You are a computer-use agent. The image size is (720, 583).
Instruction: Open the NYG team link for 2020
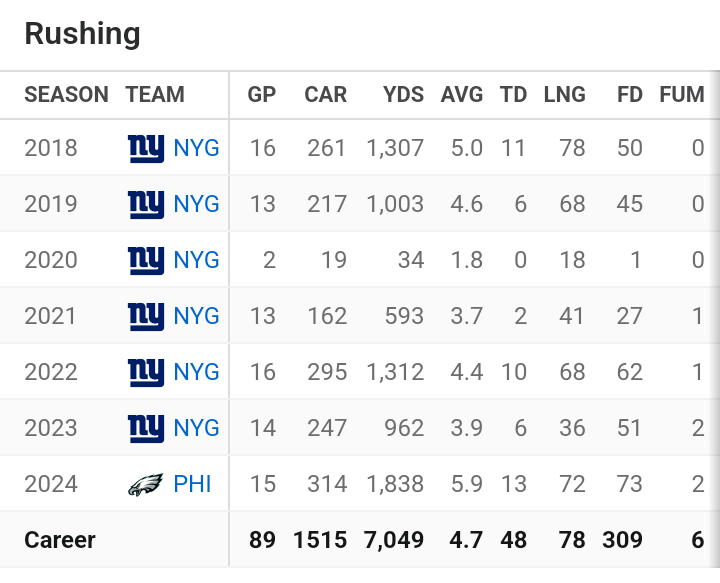pyautogui.click(x=196, y=260)
